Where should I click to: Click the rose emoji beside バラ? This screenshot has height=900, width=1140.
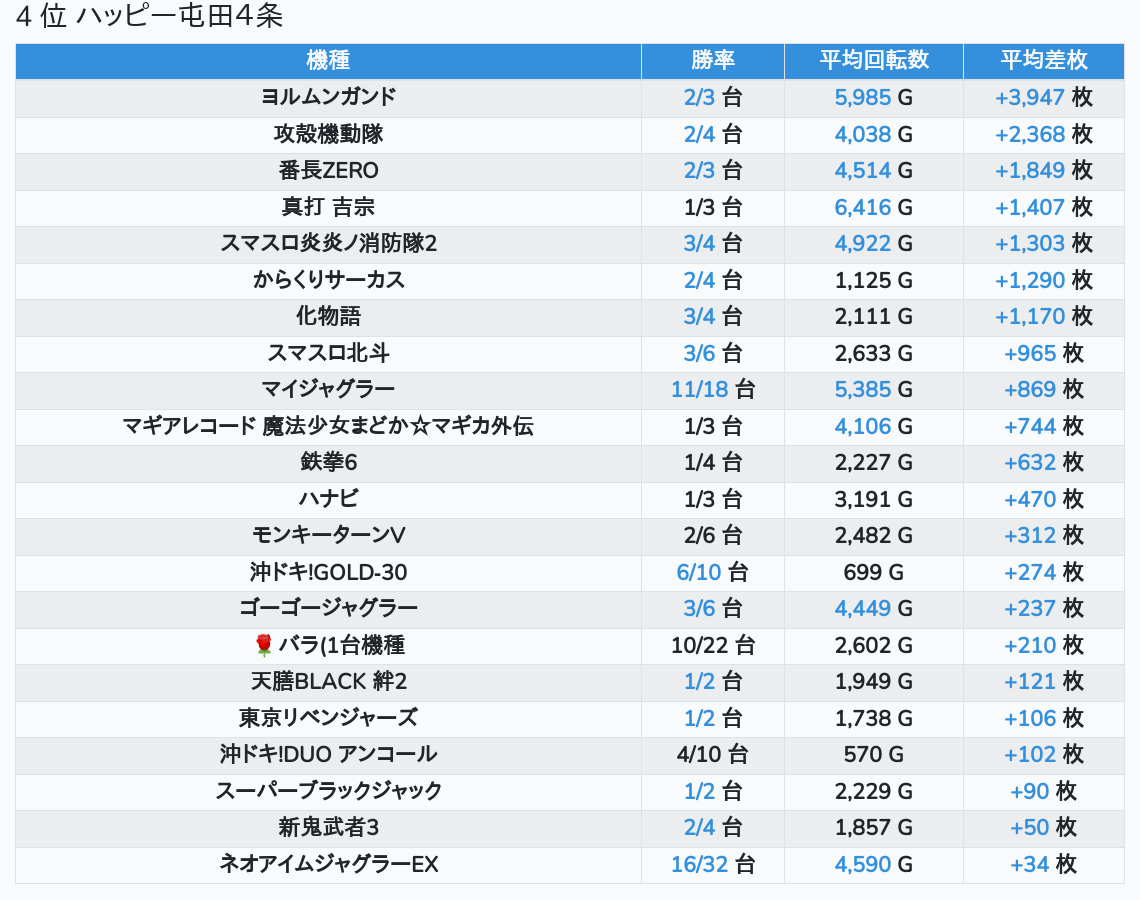pyautogui.click(x=264, y=645)
